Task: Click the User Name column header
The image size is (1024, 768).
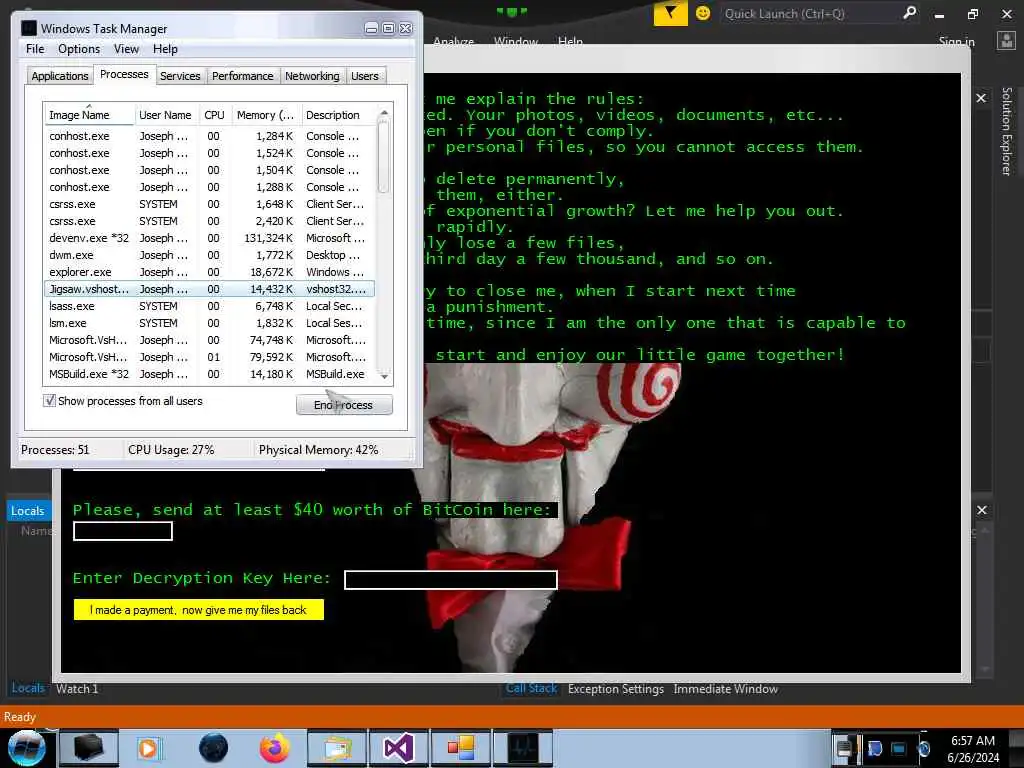Action: (x=165, y=115)
